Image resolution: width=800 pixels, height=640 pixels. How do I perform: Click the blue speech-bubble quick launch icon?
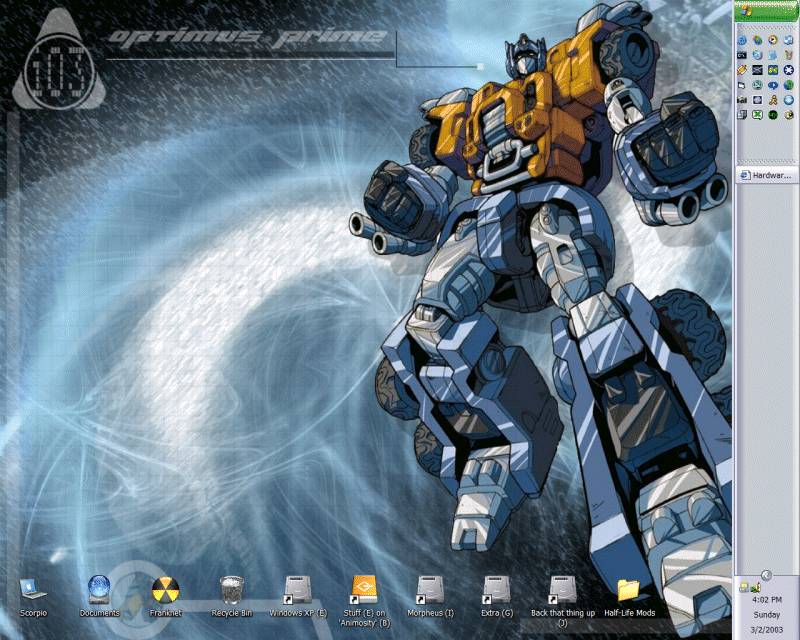tap(773, 85)
